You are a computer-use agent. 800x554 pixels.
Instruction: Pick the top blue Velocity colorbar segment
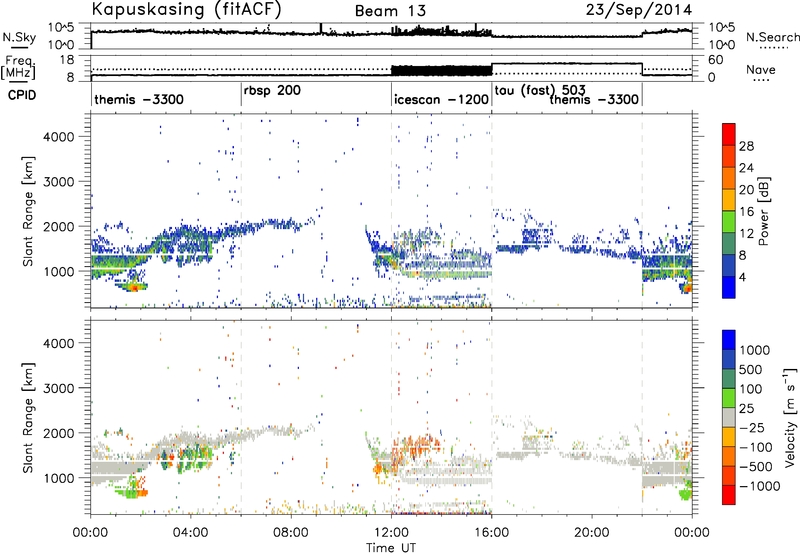729,340
